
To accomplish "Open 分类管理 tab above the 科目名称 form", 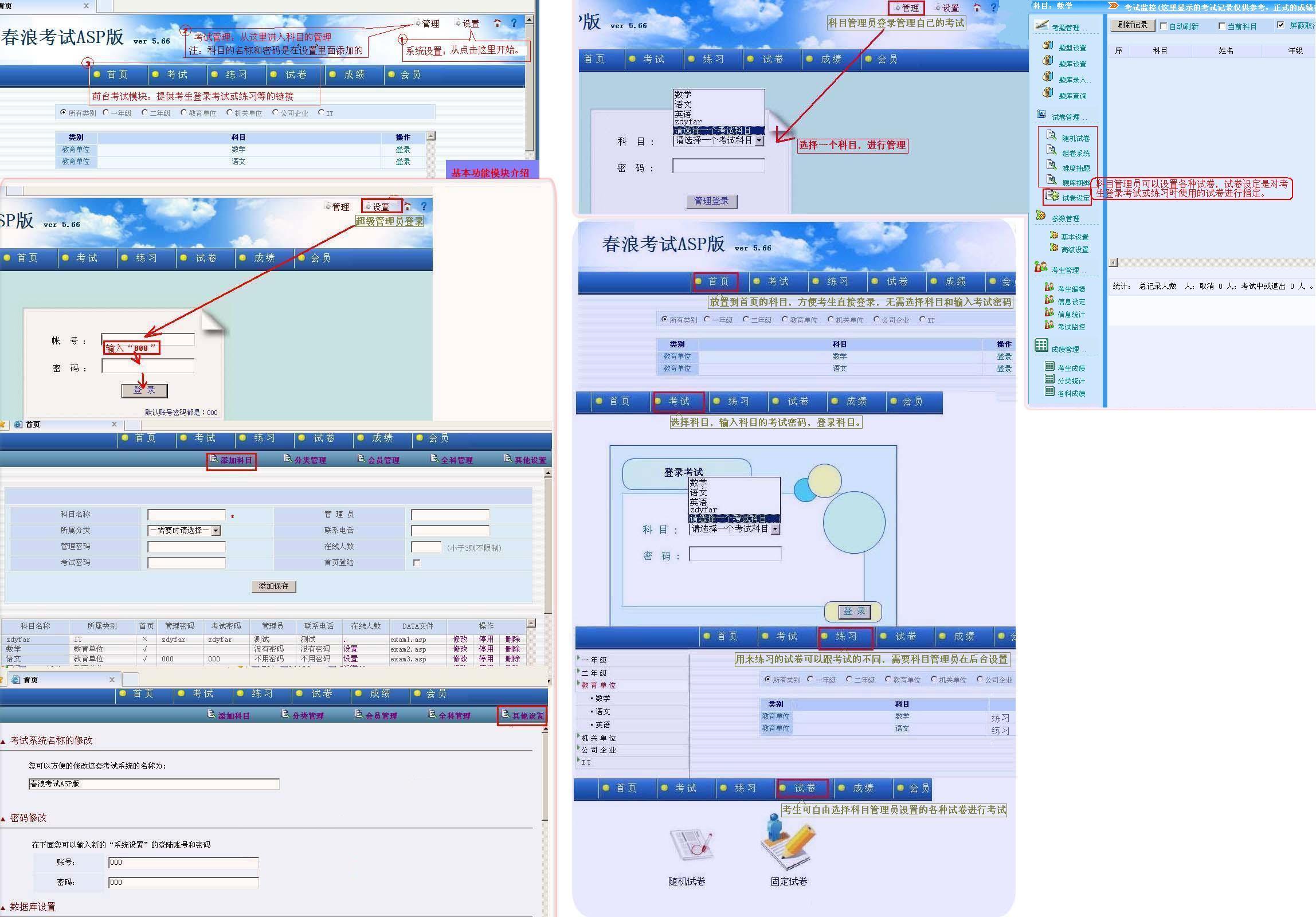I will [305, 460].
